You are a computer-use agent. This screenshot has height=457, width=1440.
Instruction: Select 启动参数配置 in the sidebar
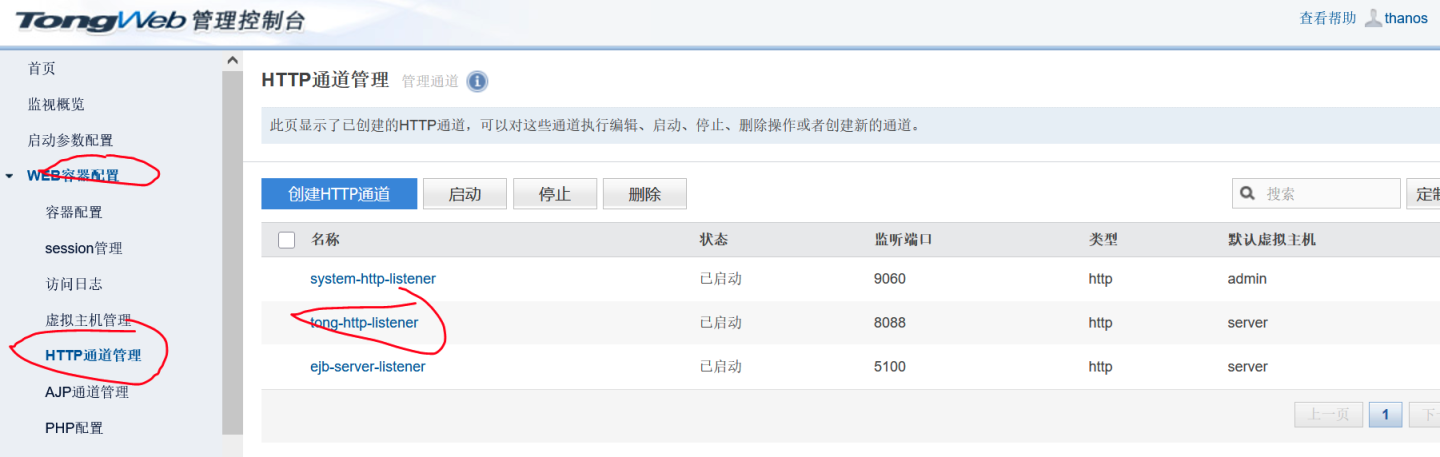(70, 140)
